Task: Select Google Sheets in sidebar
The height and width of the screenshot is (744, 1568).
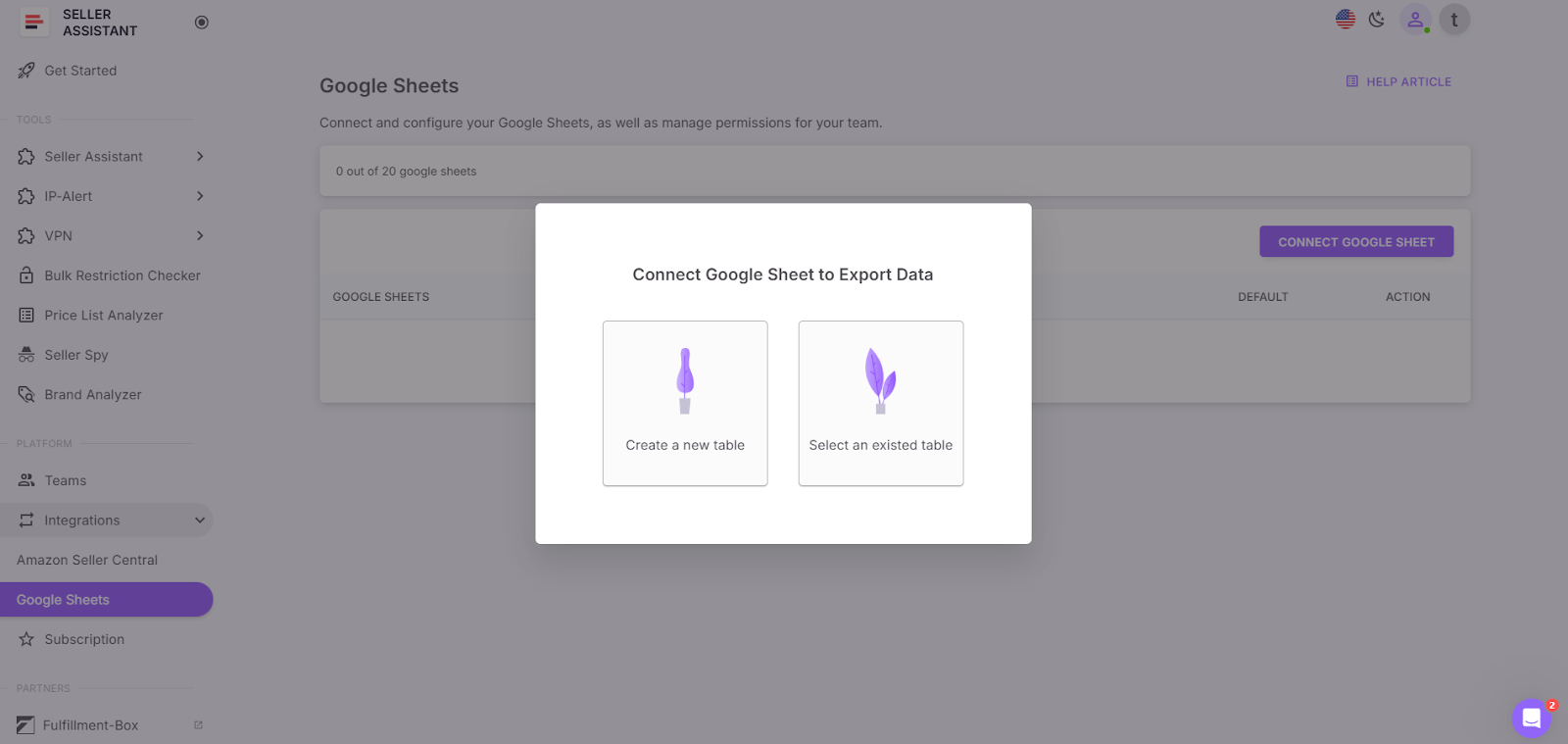Action: [x=106, y=600]
